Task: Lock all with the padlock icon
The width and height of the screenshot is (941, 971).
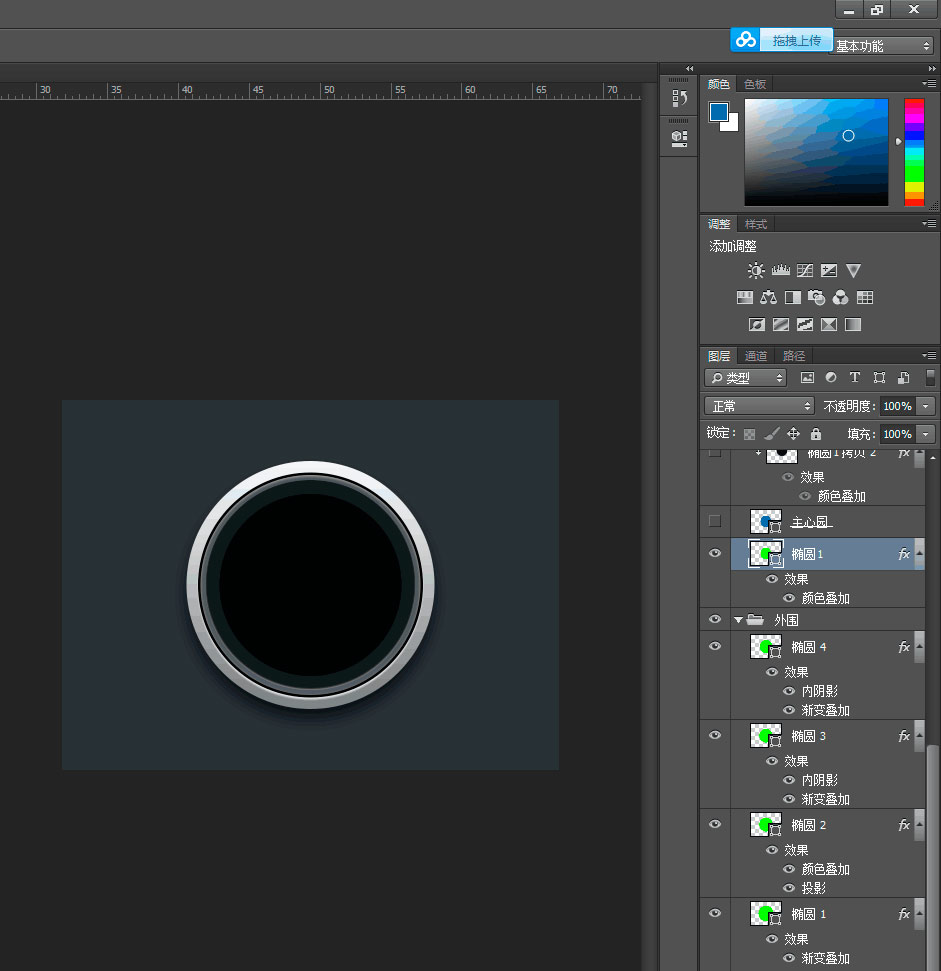Action: [x=816, y=433]
